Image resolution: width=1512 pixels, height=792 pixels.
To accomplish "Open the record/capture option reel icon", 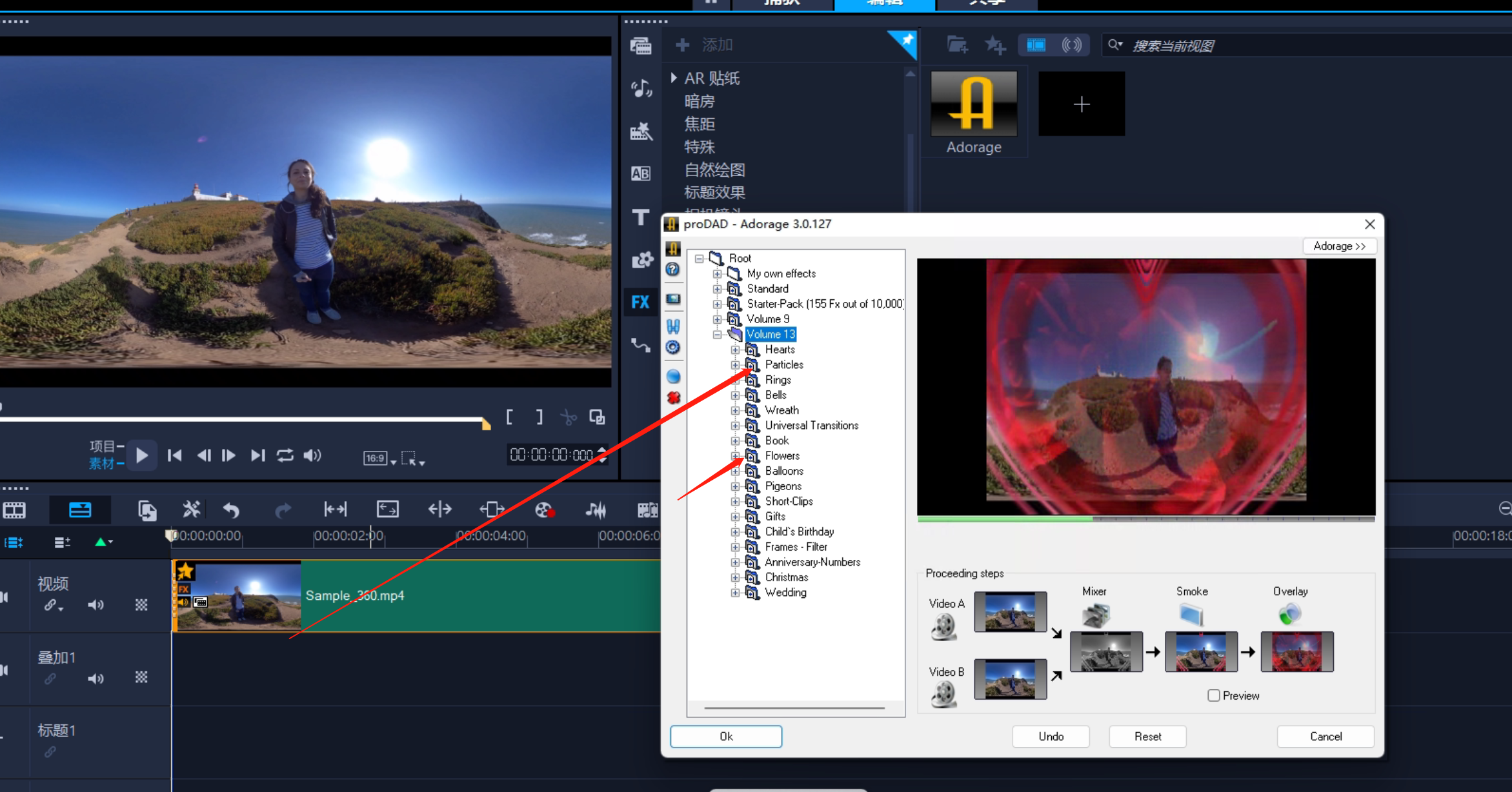I will click(544, 510).
